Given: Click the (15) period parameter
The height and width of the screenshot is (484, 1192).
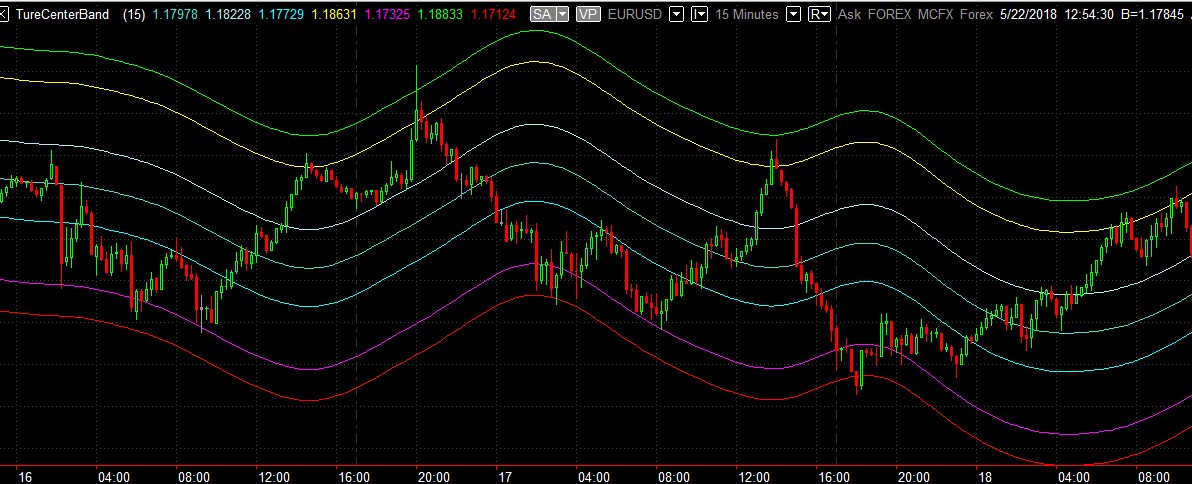Looking at the screenshot, I should pyautogui.click(x=134, y=14).
